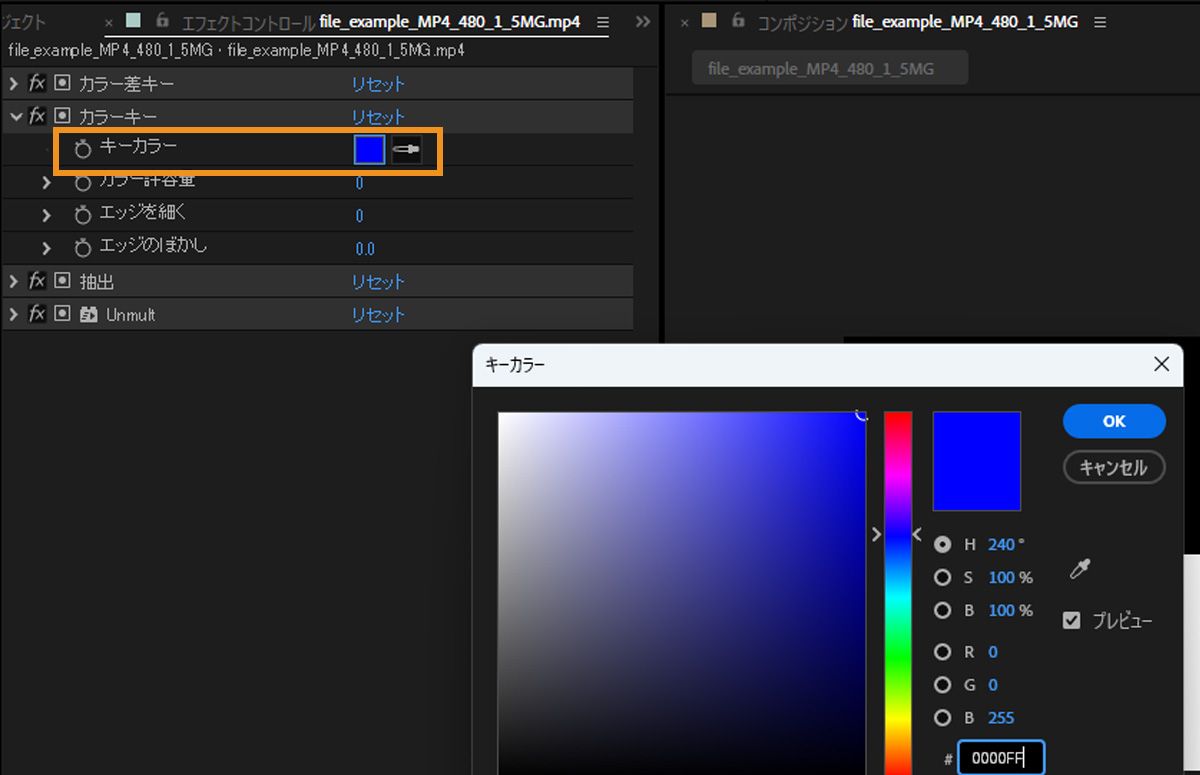Viewport: 1200px width, 775px height.
Task: Click the Unmult about box icon
Action: pyautogui.click(x=63, y=314)
